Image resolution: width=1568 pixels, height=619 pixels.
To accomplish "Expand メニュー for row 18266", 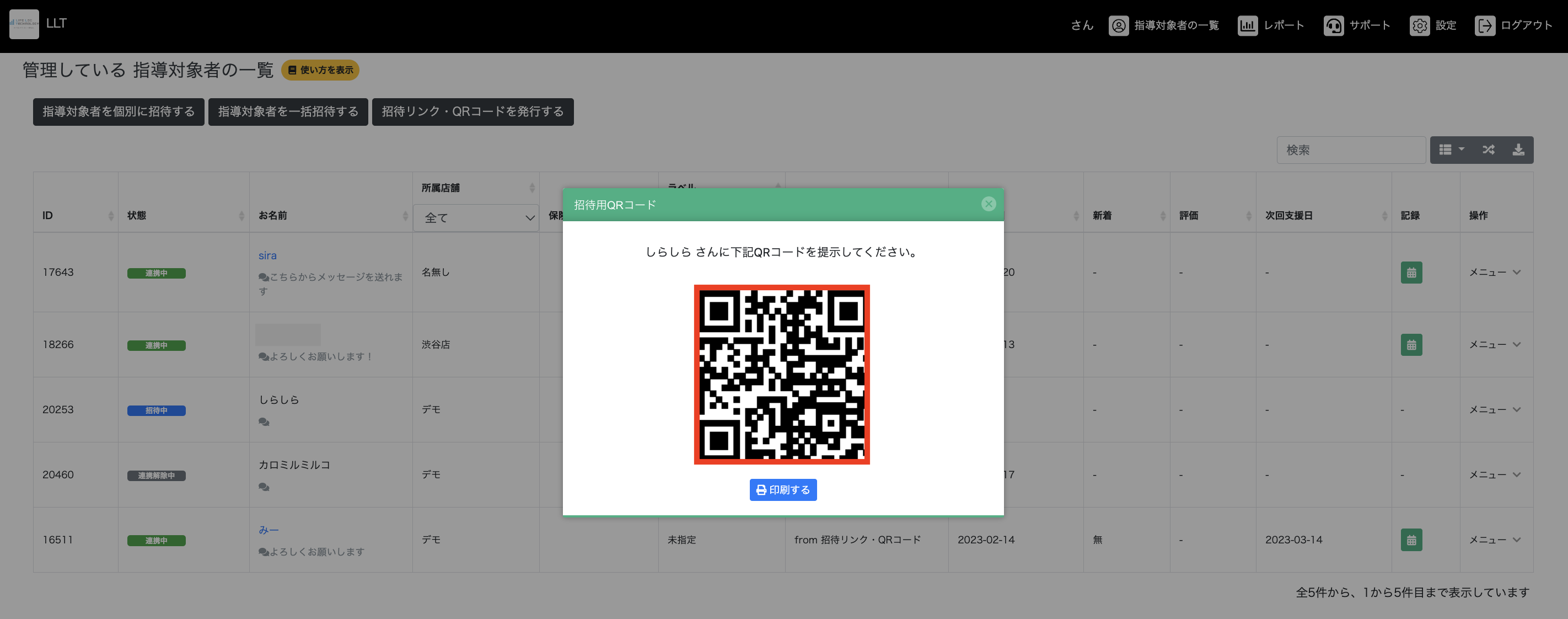I will [x=1495, y=345].
